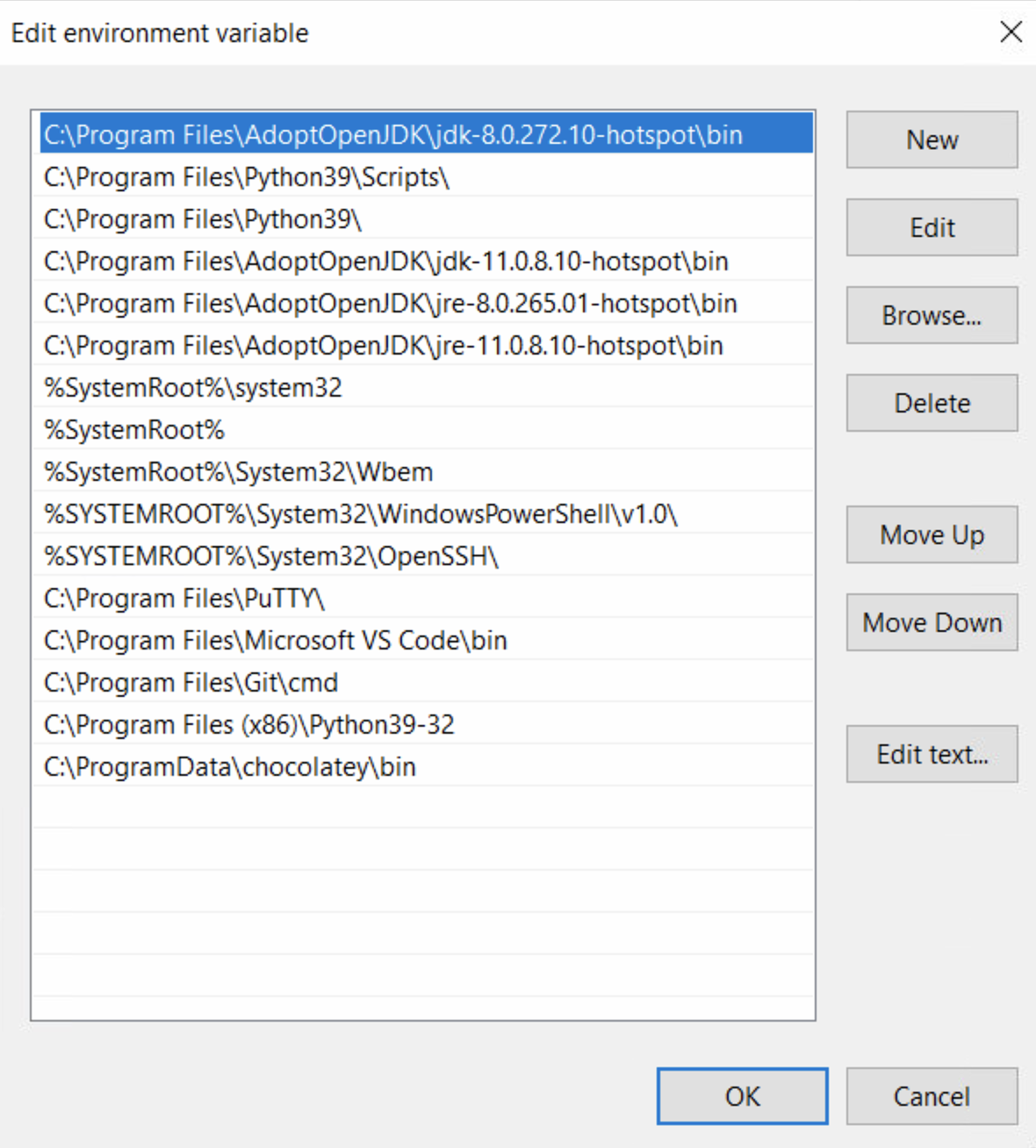Move the selected entry up
The image size is (1036, 1148).
pyautogui.click(x=932, y=535)
